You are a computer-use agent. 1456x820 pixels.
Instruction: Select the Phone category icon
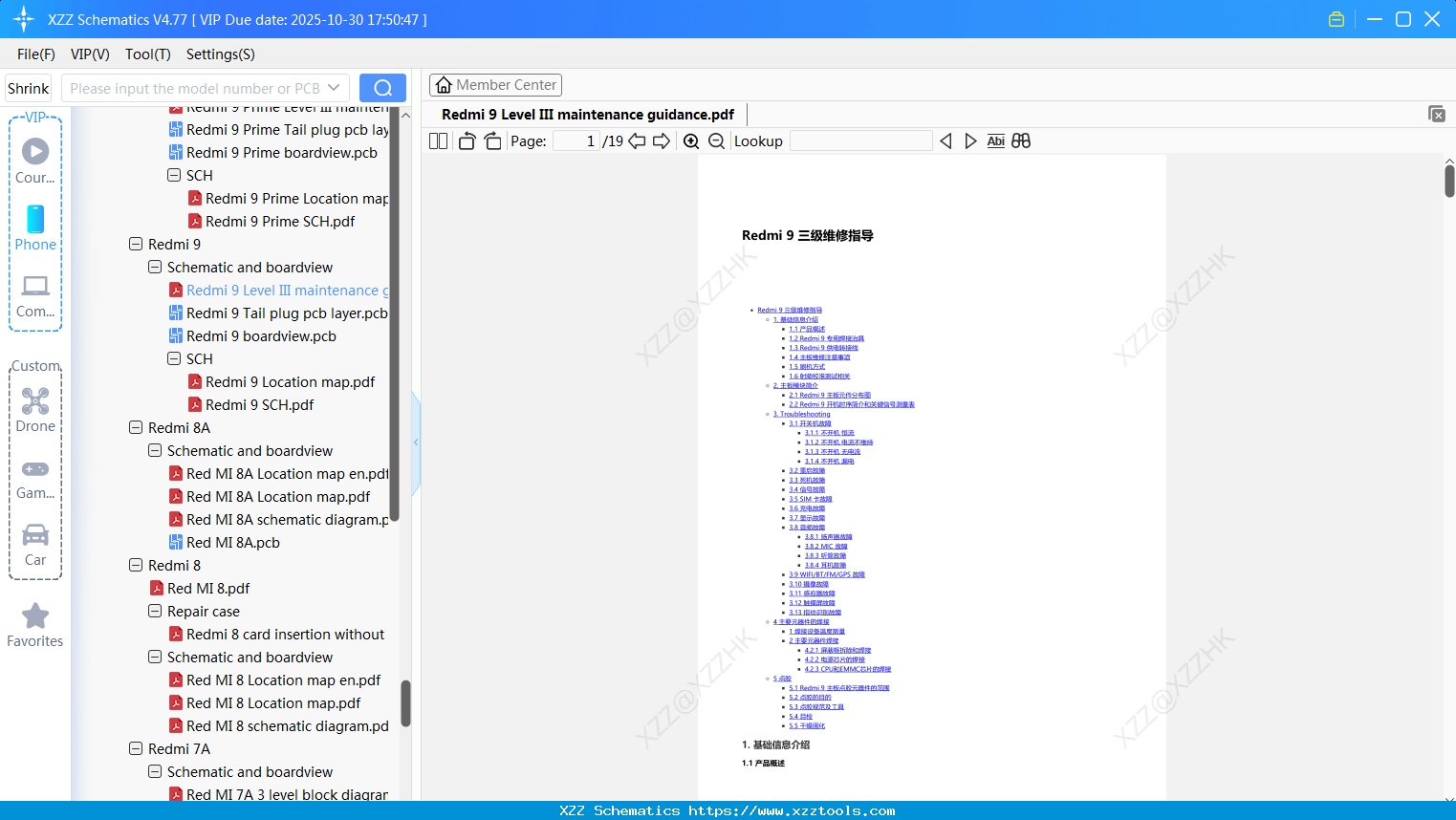point(35,227)
